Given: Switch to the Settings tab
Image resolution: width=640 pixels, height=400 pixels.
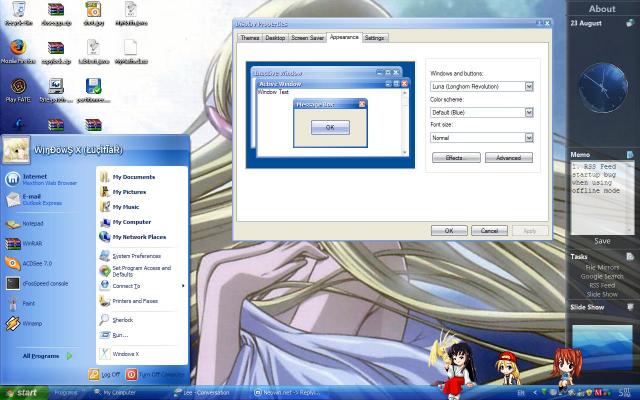Looking at the screenshot, I should [374, 38].
